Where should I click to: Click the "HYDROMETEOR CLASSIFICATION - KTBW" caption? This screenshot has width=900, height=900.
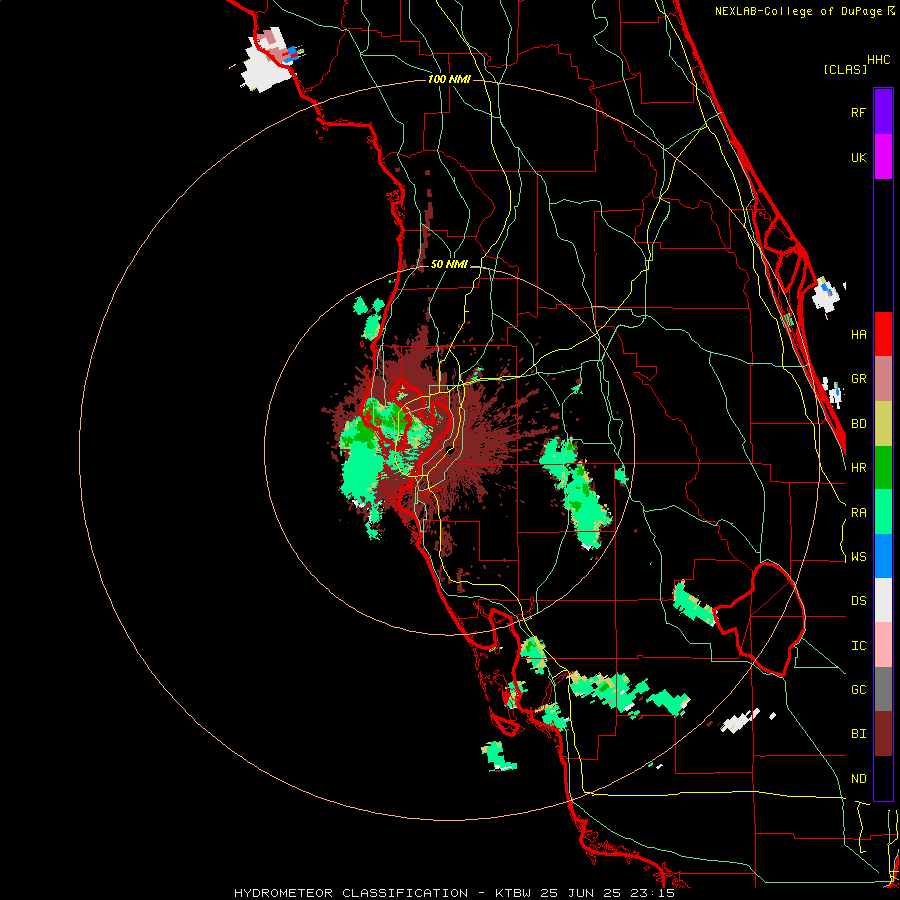tap(383, 893)
